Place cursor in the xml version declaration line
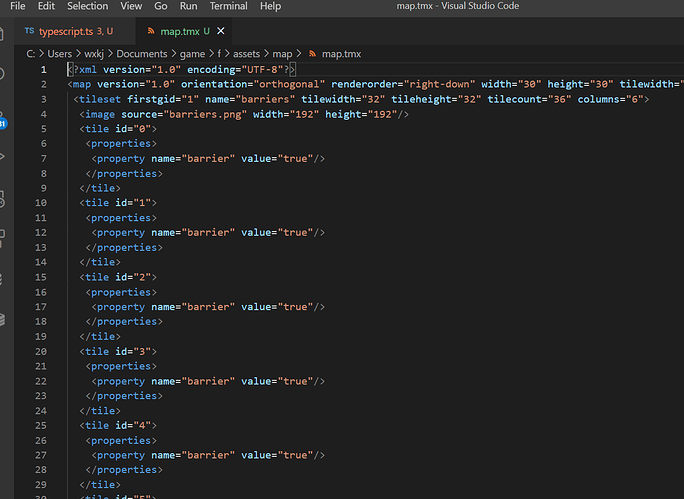The height and width of the screenshot is (499, 684). tap(181, 70)
